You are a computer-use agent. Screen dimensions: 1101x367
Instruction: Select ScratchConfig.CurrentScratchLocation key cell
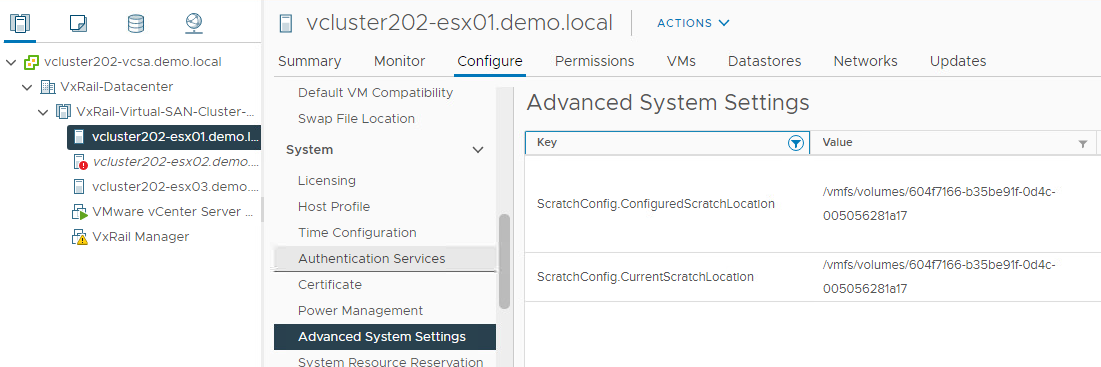point(645,276)
